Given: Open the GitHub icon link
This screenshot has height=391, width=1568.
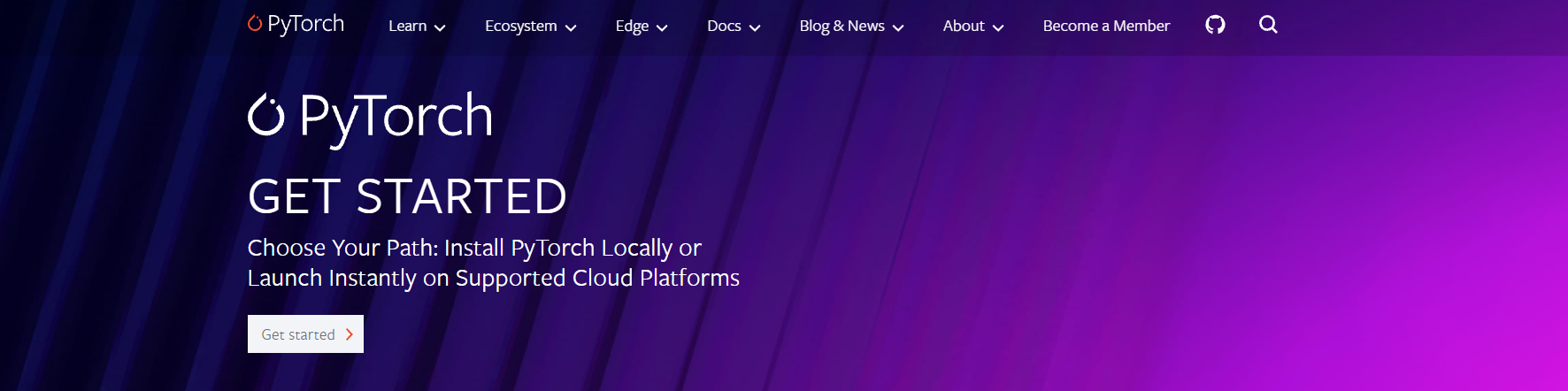Looking at the screenshot, I should [x=1215, y=25].
